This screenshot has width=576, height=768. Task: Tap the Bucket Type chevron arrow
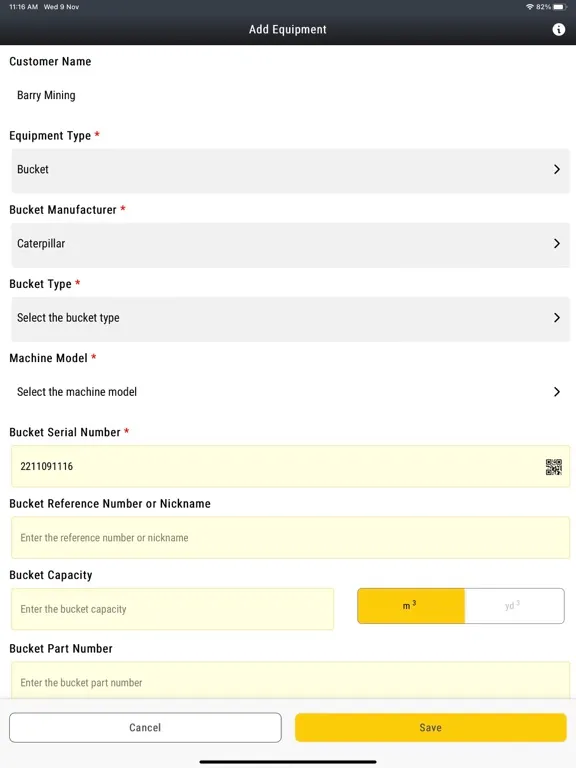pyautogui.click(x=557, y=317)
